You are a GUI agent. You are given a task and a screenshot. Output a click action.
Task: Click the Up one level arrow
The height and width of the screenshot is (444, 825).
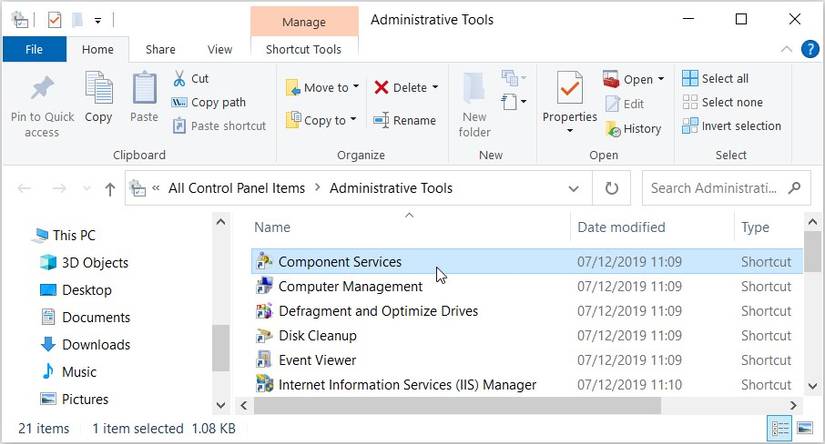pos(110,189)
